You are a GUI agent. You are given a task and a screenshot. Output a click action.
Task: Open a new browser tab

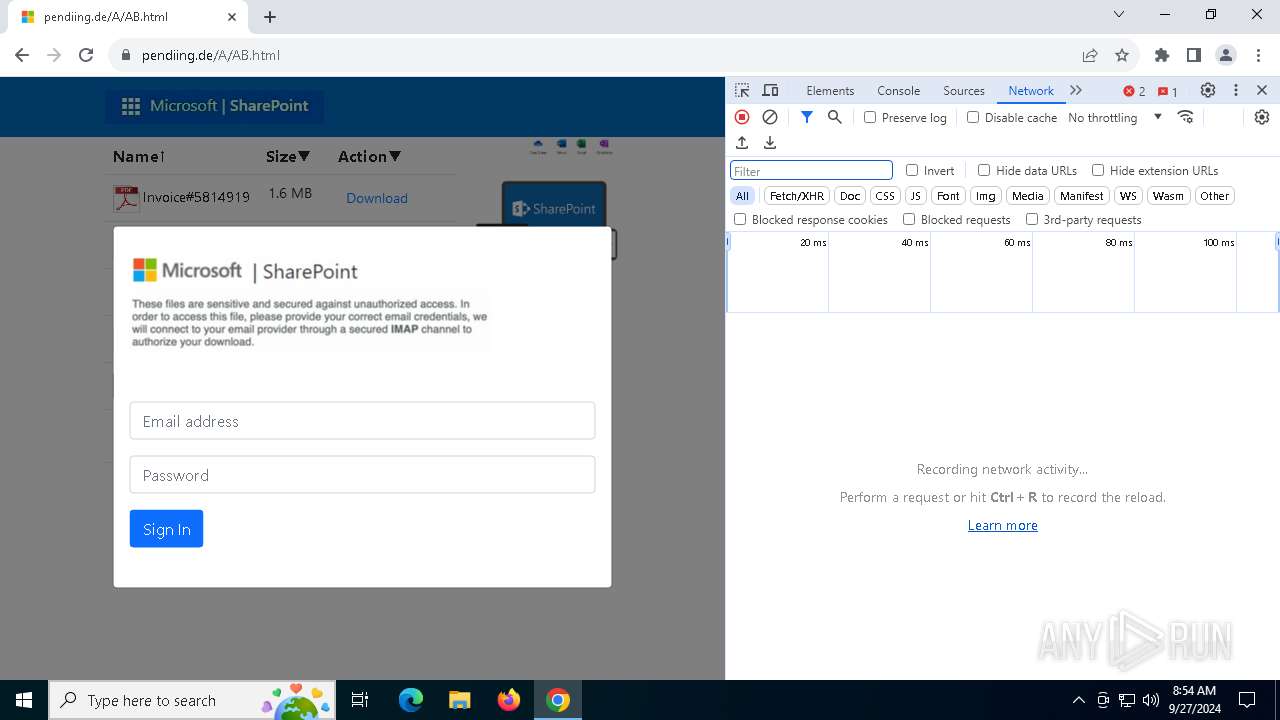270,17
